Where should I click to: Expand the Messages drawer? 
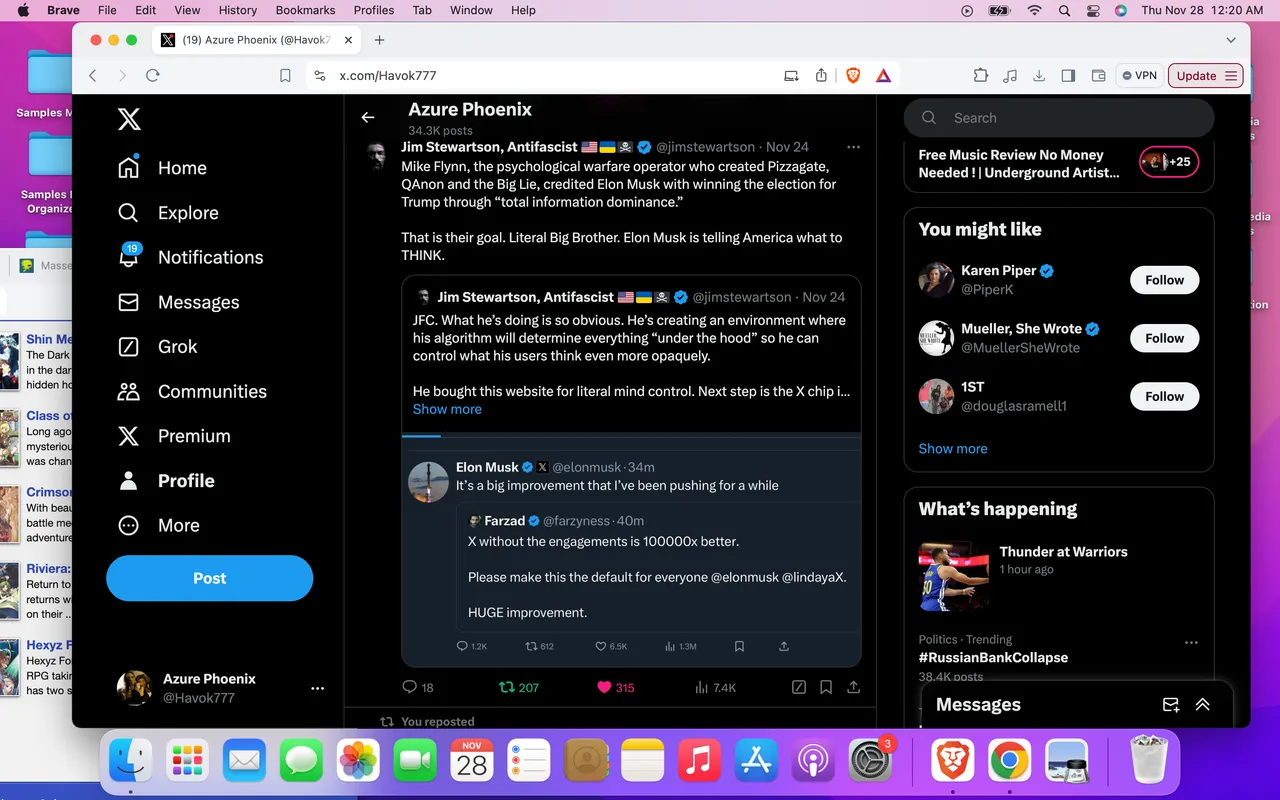(x=1203, y=705)
